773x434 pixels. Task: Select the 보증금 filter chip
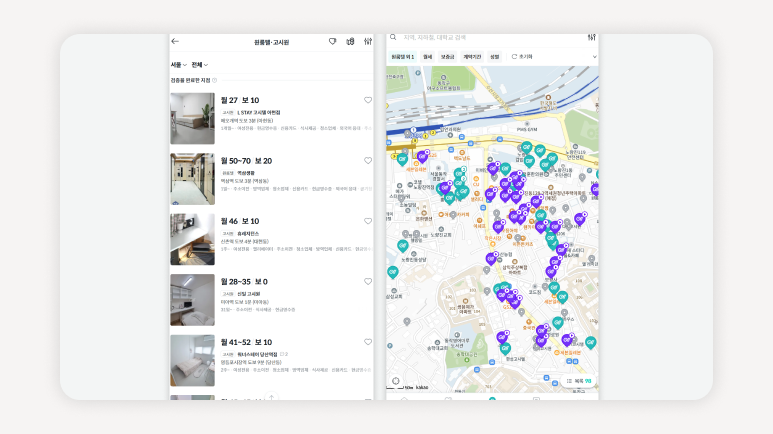click(x=447, y=57)
